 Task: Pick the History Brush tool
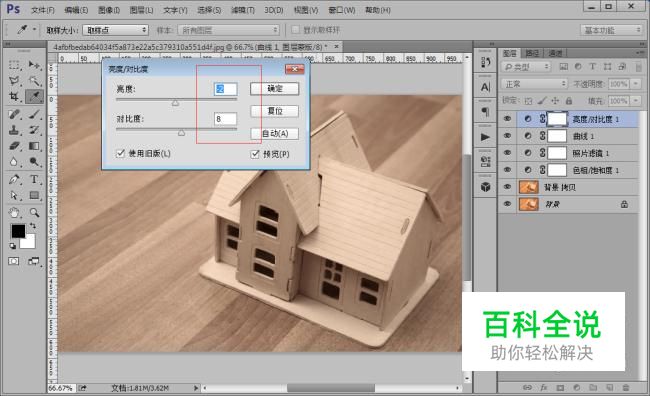coord(34,130)
